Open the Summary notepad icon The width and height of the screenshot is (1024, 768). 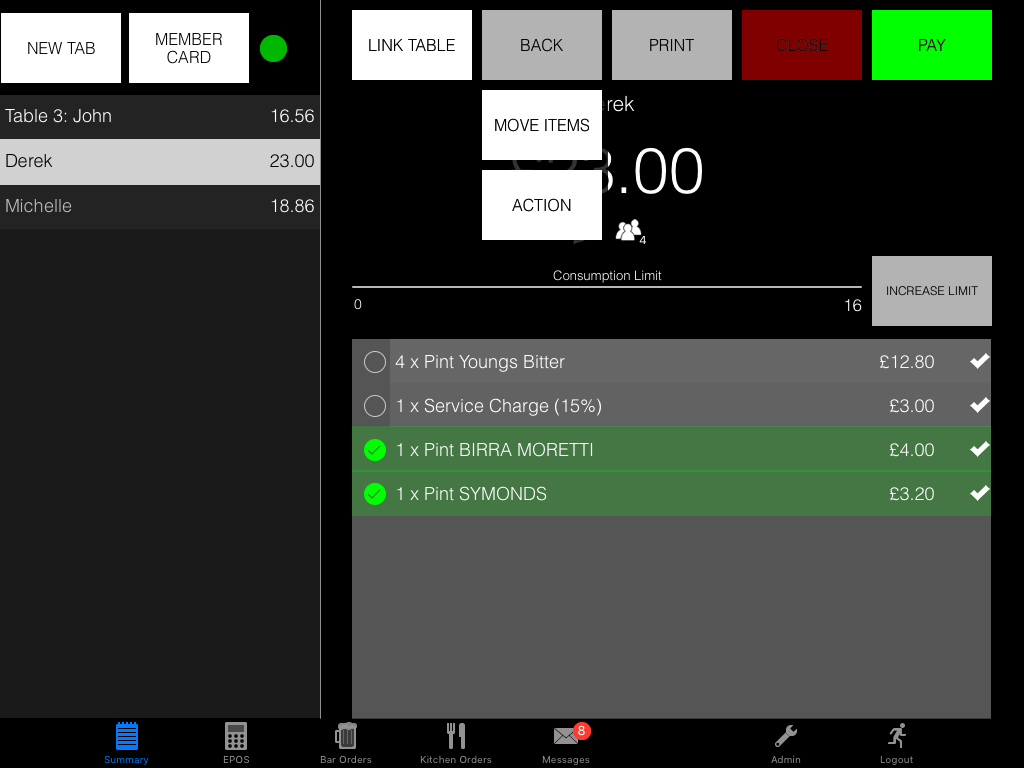(126, 737)
